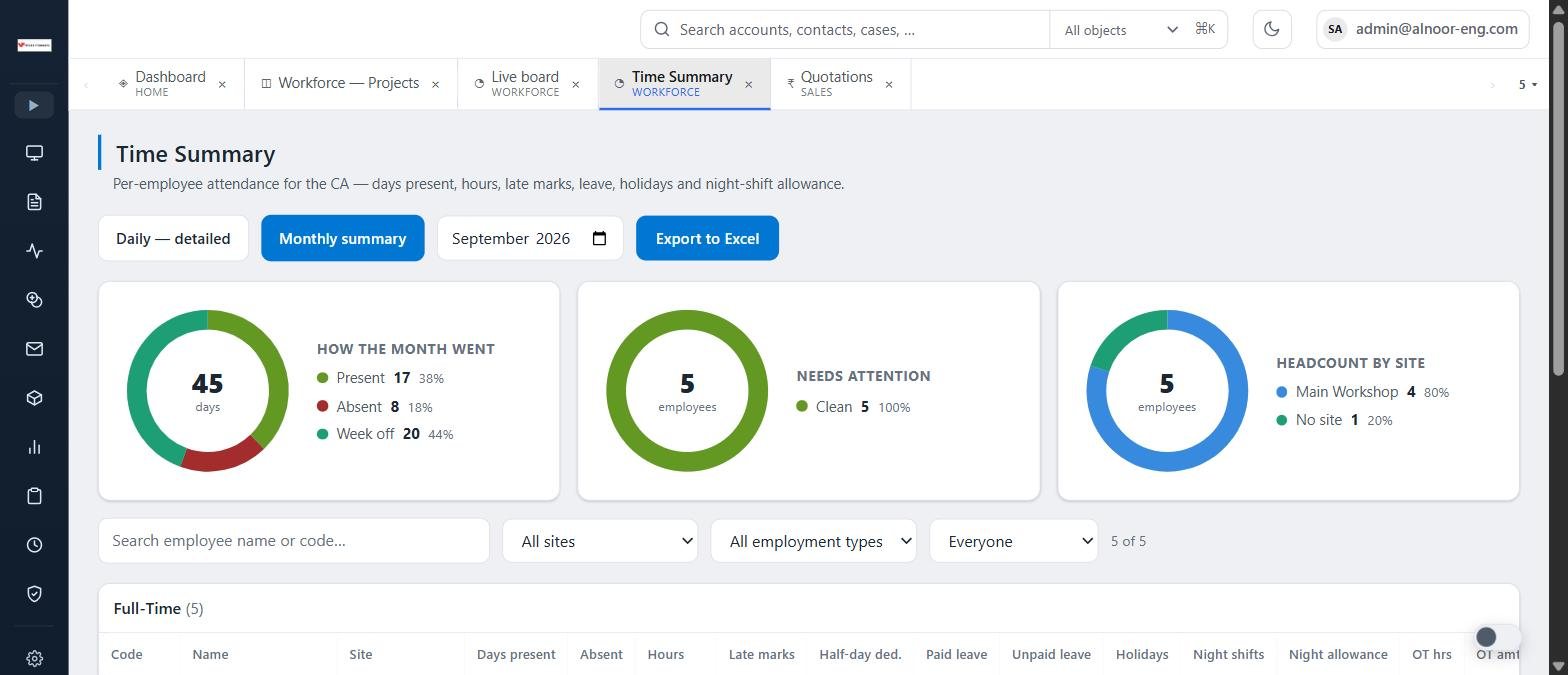Open the activity pulse icon in the sidebar
Screen dimensions: 1568x675
point(34,251)
